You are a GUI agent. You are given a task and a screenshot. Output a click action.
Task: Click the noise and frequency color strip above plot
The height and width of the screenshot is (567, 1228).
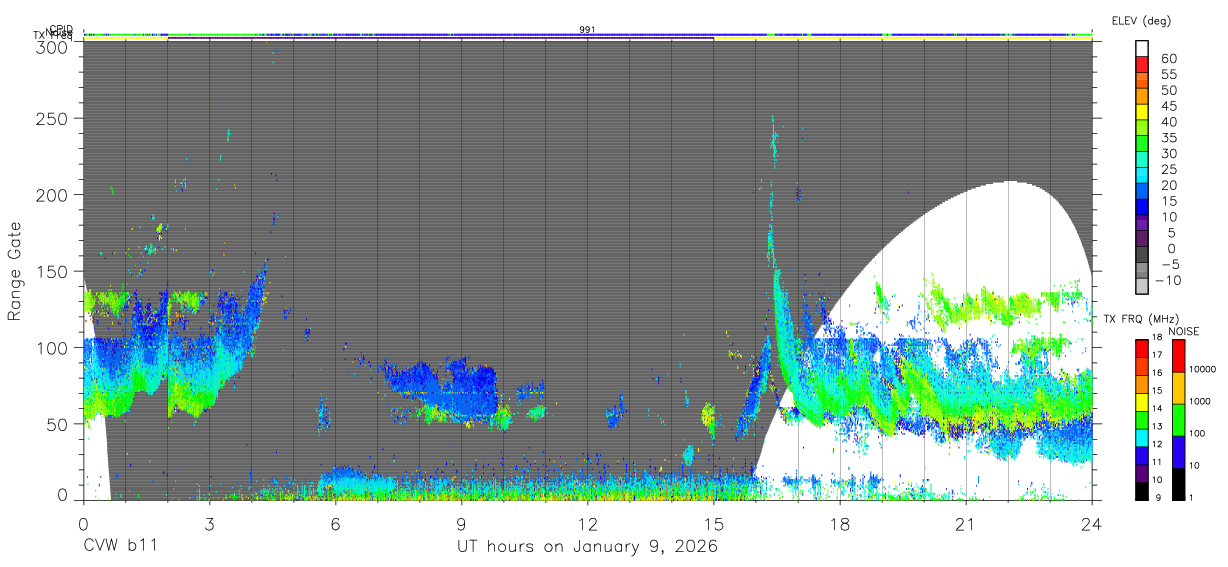tap(587, 36)
